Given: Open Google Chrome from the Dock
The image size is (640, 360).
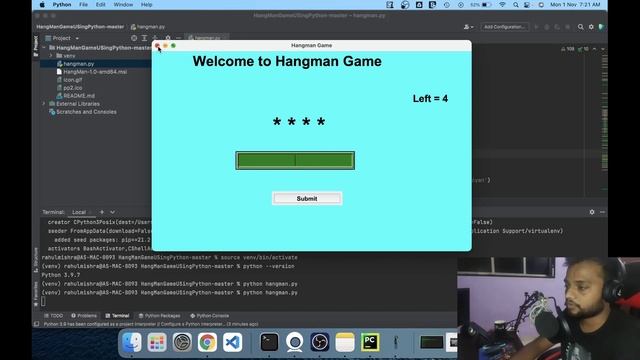Looking at the screenshot, I should [207, 342].
